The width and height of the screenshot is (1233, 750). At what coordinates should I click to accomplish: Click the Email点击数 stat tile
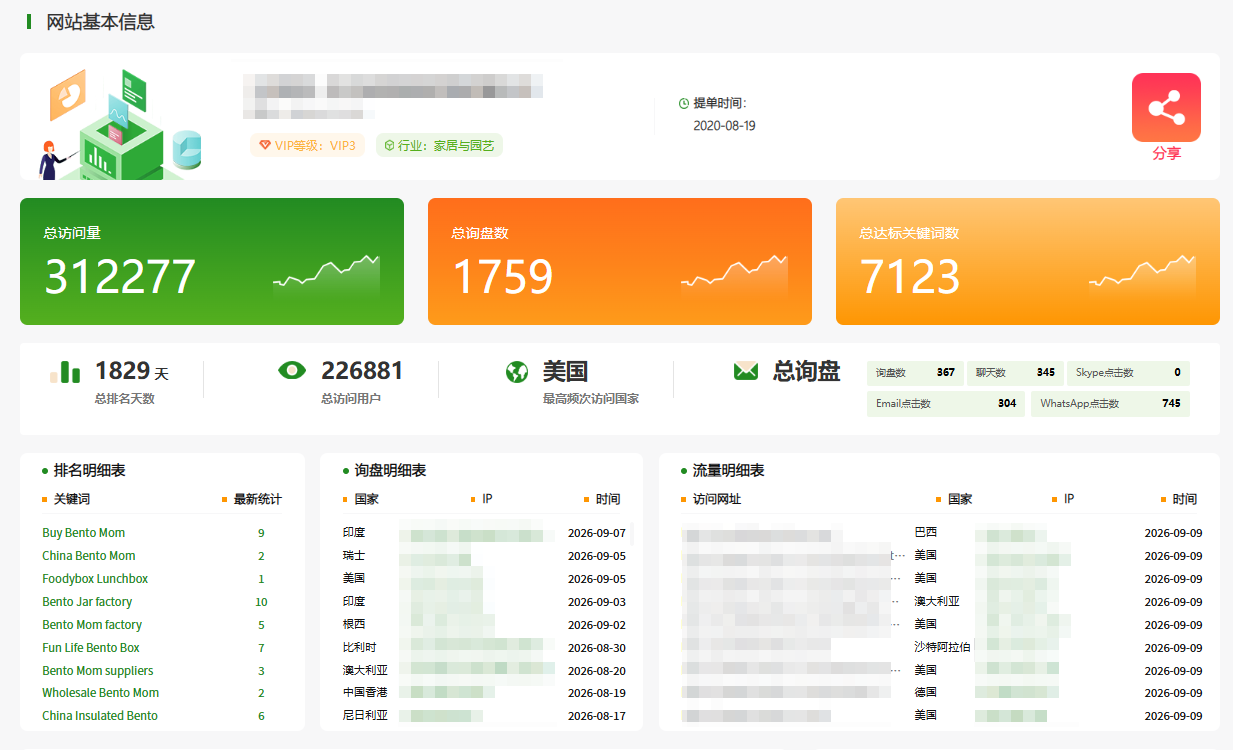click(x=946, y=404)
